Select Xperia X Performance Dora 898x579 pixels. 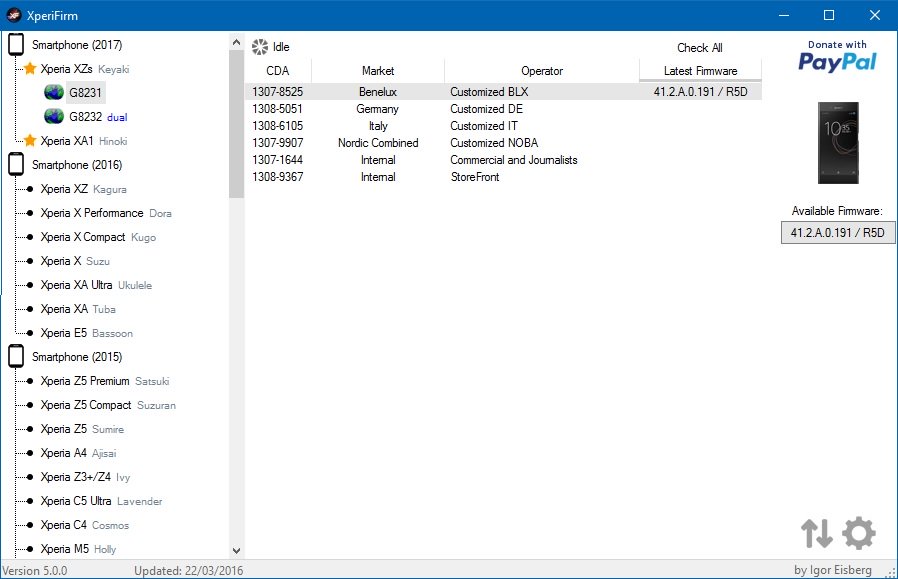pyautogui.click(x=106, y=212)
